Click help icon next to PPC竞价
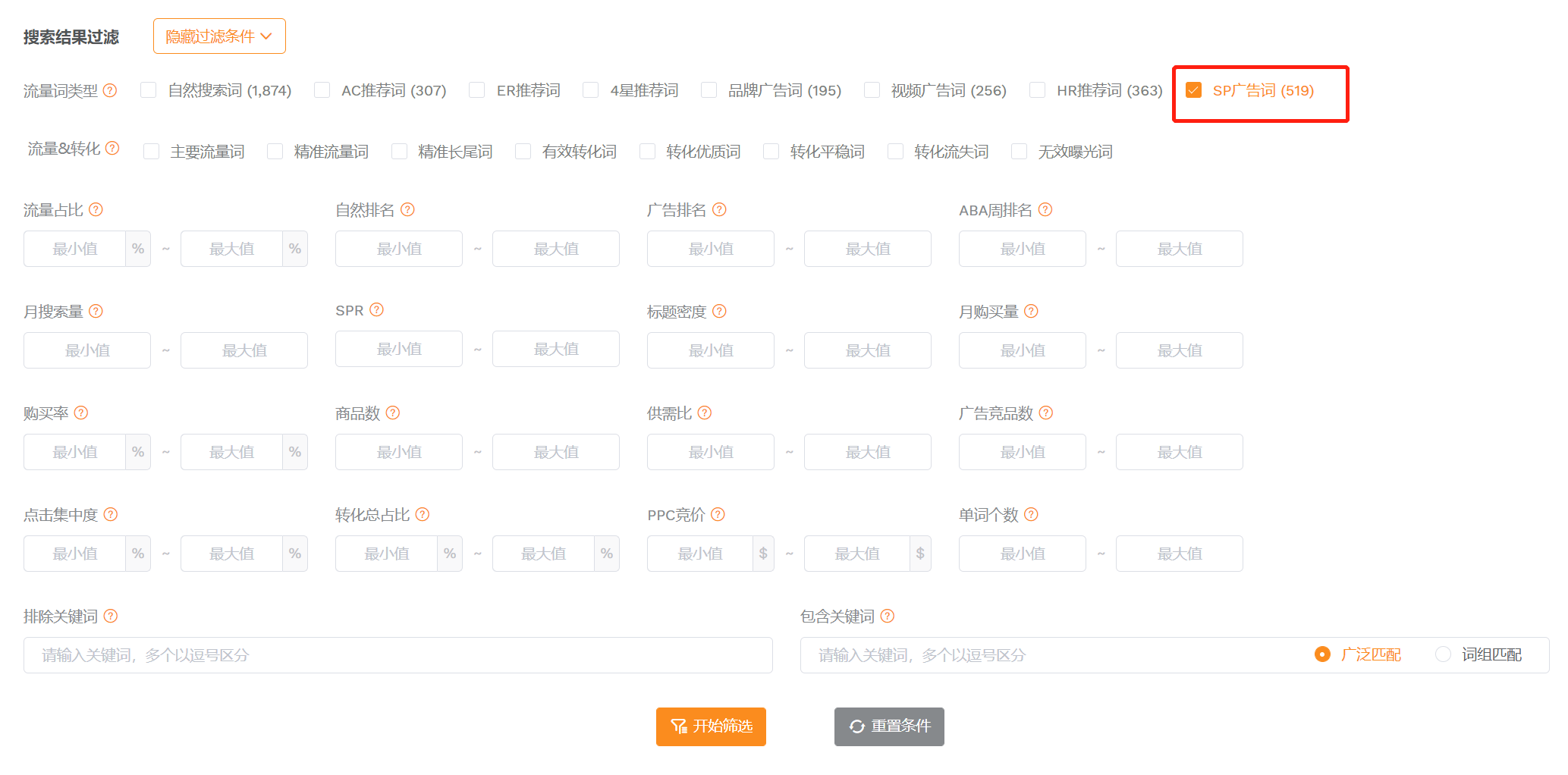 tap(718, 514)
